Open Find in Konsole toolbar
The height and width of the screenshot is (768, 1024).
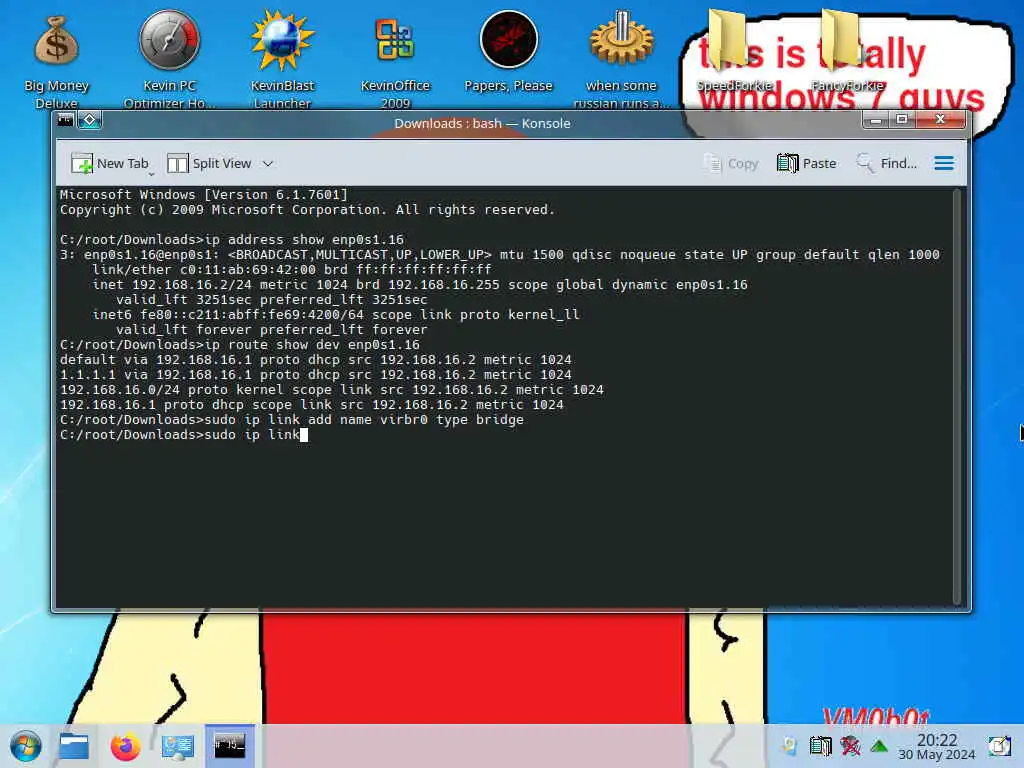[886, 163]
